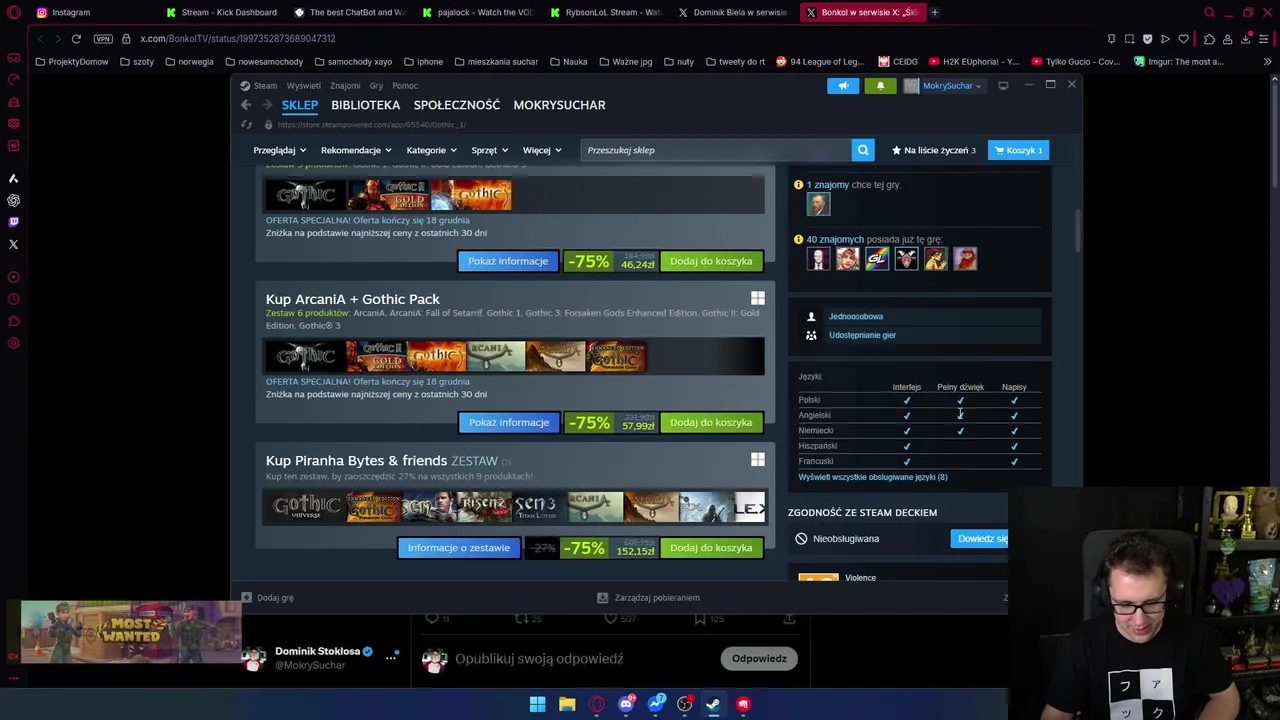Go back in the Steam browser
Image resolution: width=1280 pixels, height=720 pixels.
point(246,105)
